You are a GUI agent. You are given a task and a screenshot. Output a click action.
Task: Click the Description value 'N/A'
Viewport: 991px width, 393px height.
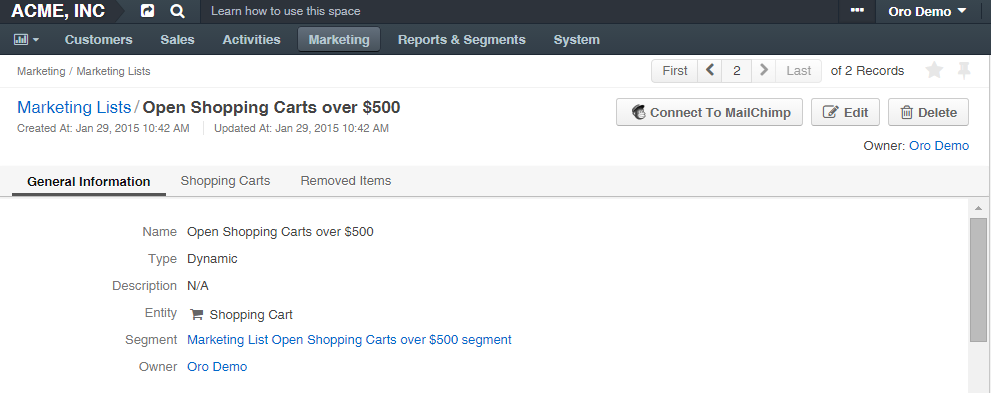click(x=198, y=286)
